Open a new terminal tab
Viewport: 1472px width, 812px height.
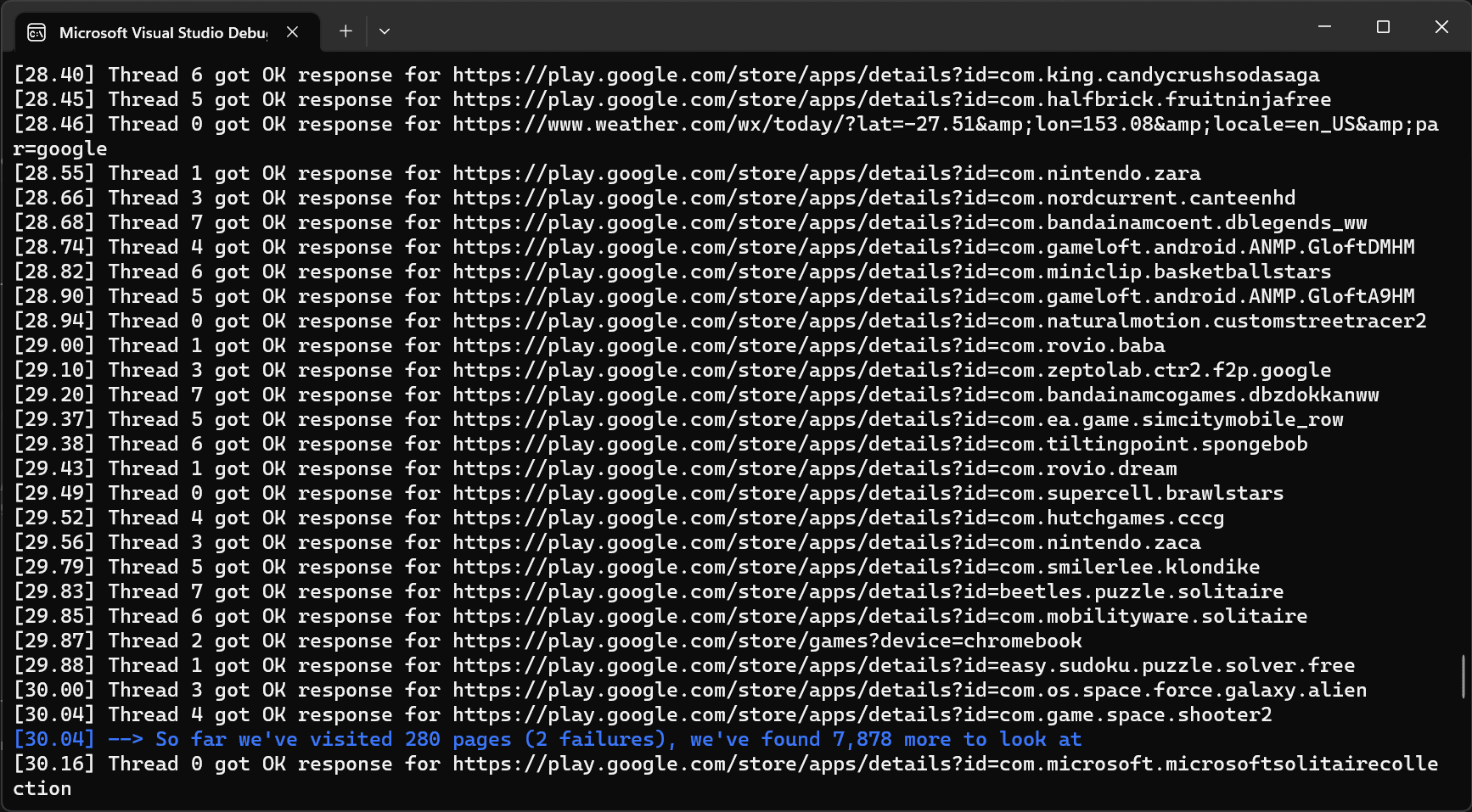click(x=346, y=31)
